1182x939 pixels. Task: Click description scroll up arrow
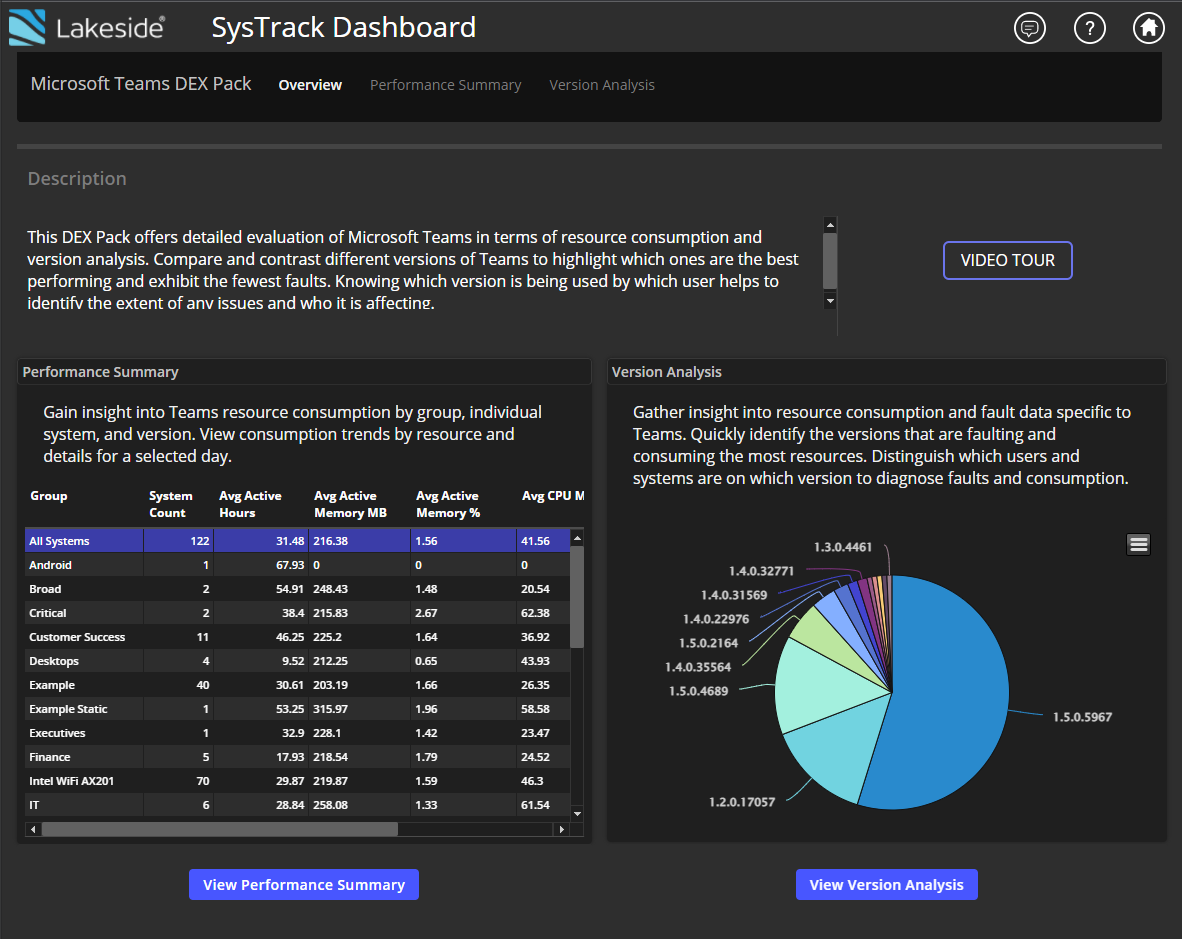(x=830, y=225)
